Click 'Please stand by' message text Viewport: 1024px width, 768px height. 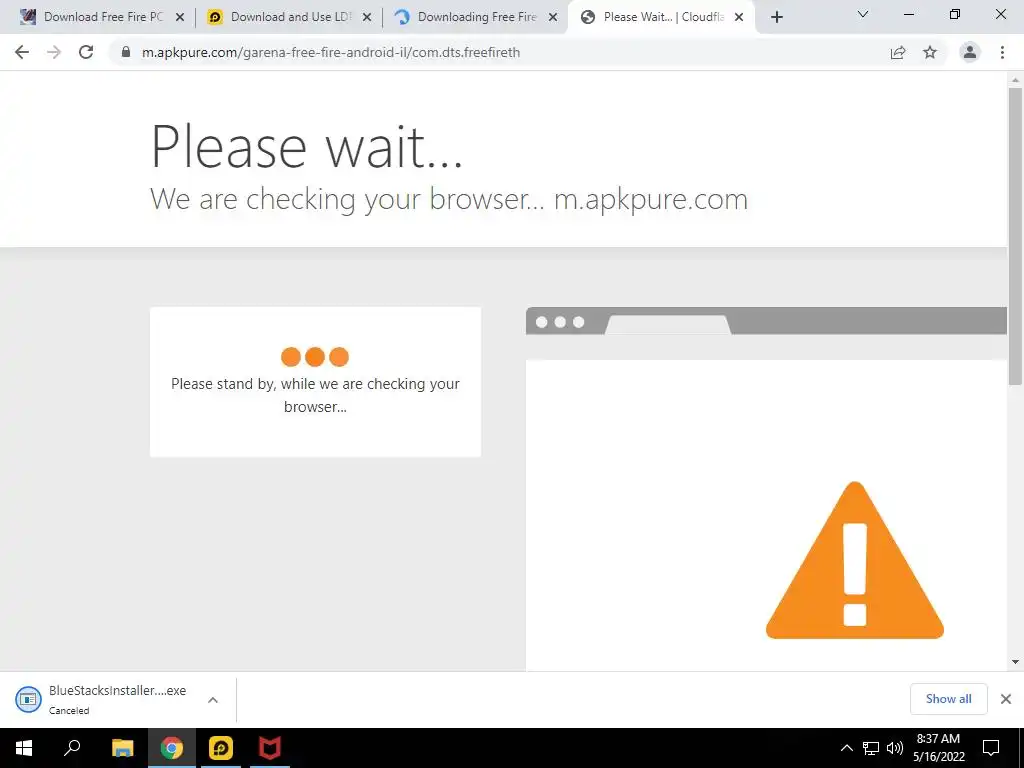point(315,394)
